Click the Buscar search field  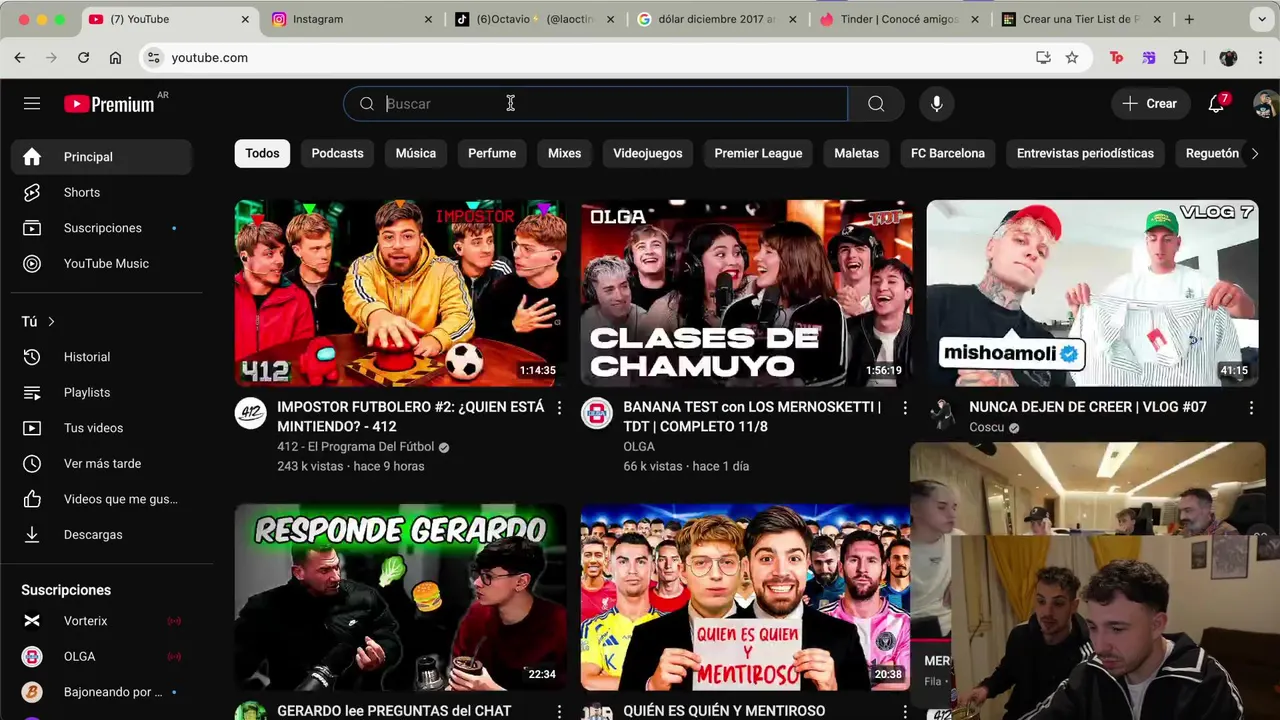(x=596, y=104)
